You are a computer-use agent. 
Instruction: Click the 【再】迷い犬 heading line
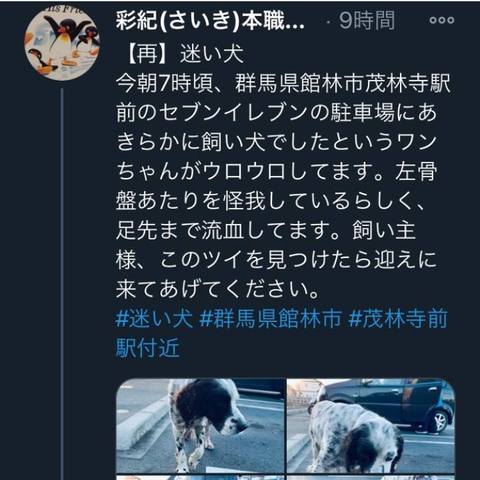click(x=184, y=54)
